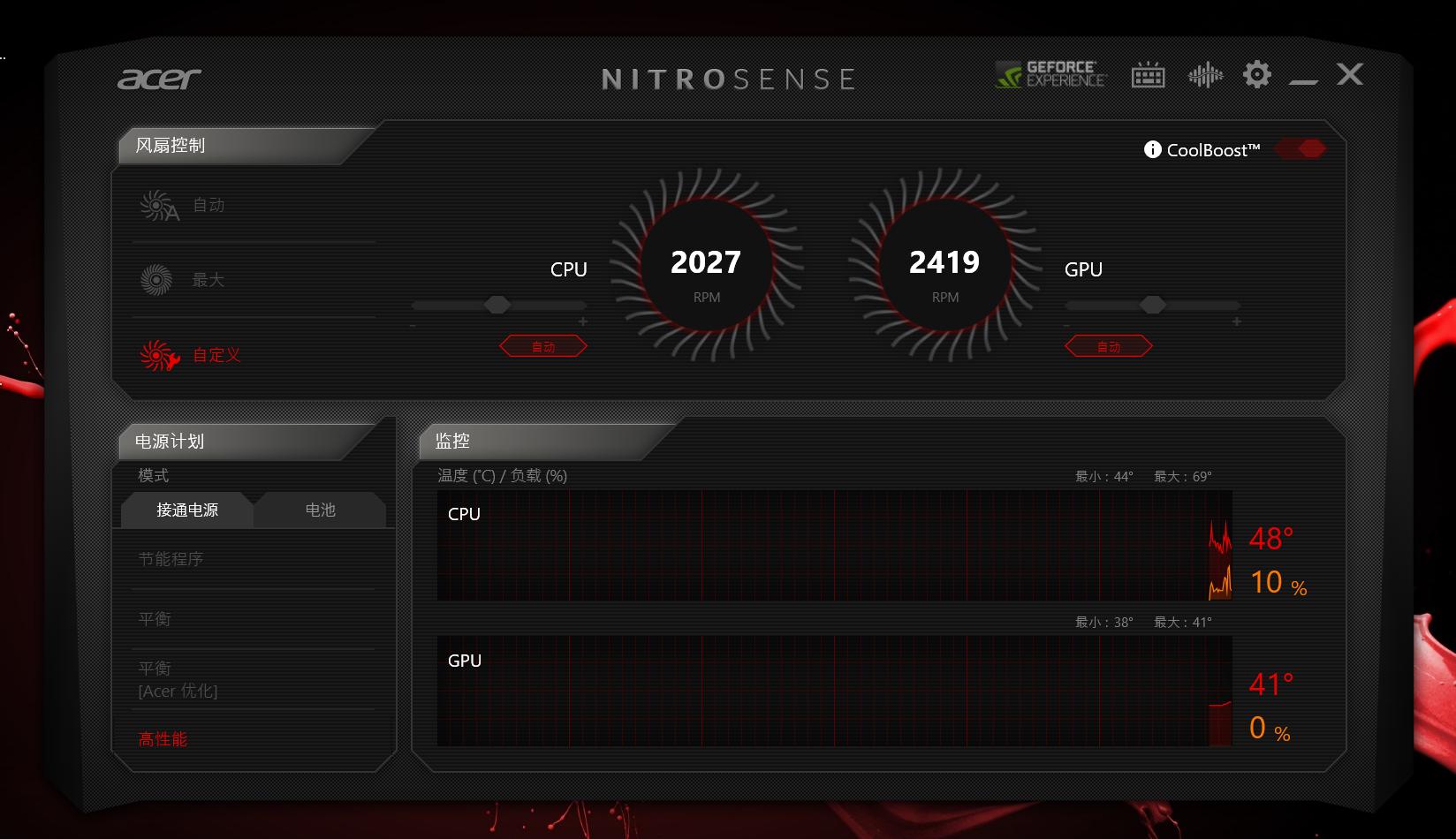This screenshot has width=1456, height=839.
Task: Click the CPU temperature 48° reading
Action: coord(1271,538)
